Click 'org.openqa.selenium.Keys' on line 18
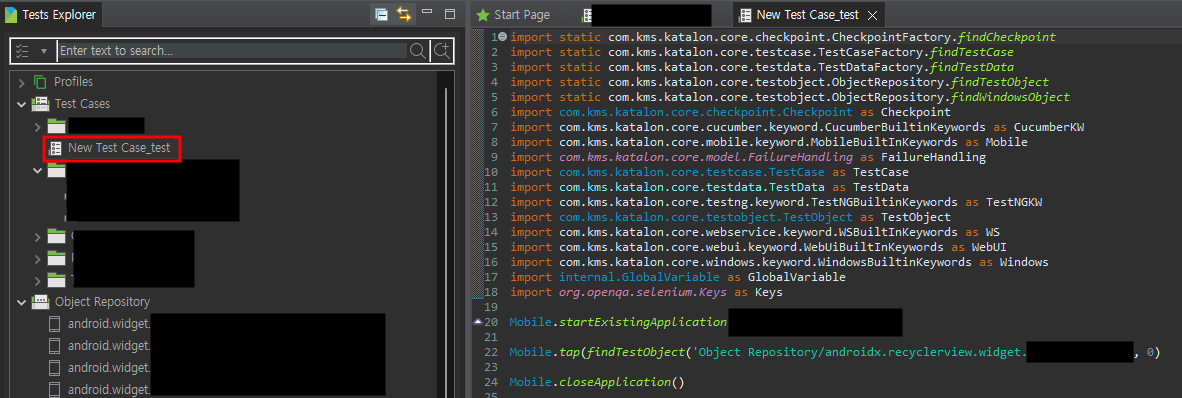 pos(643,293)
